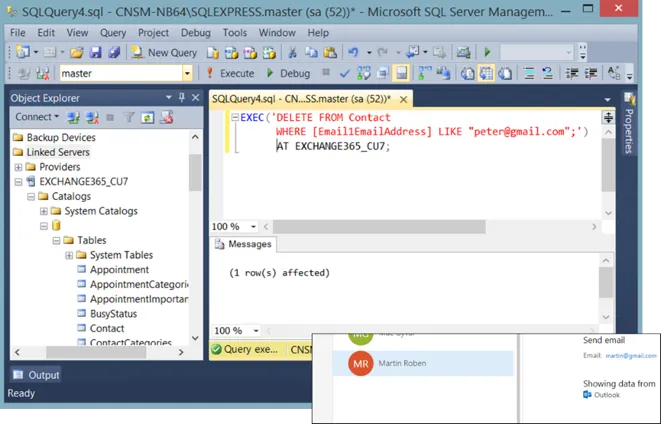Image resolution: width=661 pixels, height=424 pixels.
Task: Click Uncomment selected lines icon
Action: click(x=547, y=73)
